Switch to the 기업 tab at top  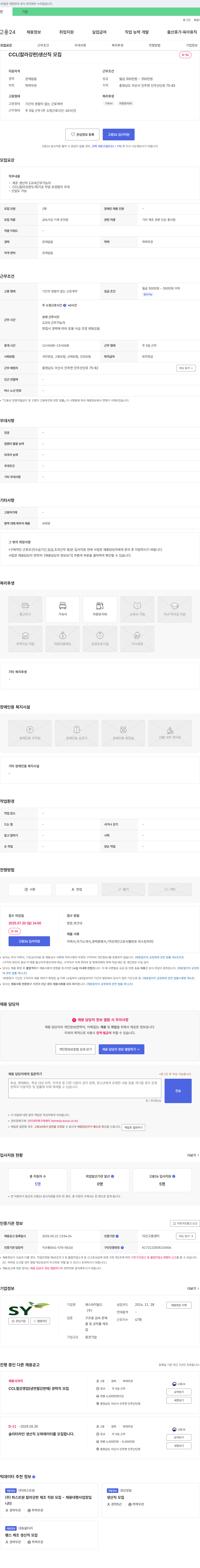(25, 11)
